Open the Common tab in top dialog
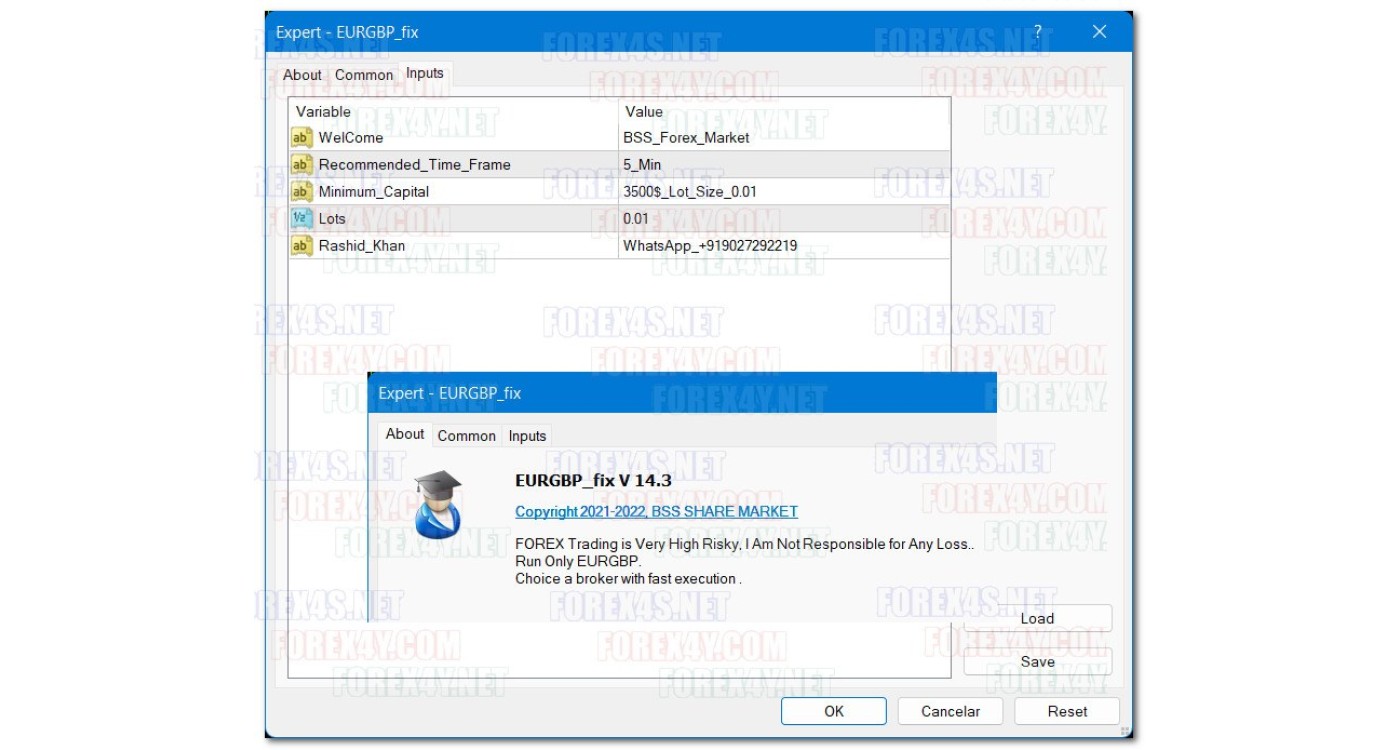1400x750 pixels. 364,75
